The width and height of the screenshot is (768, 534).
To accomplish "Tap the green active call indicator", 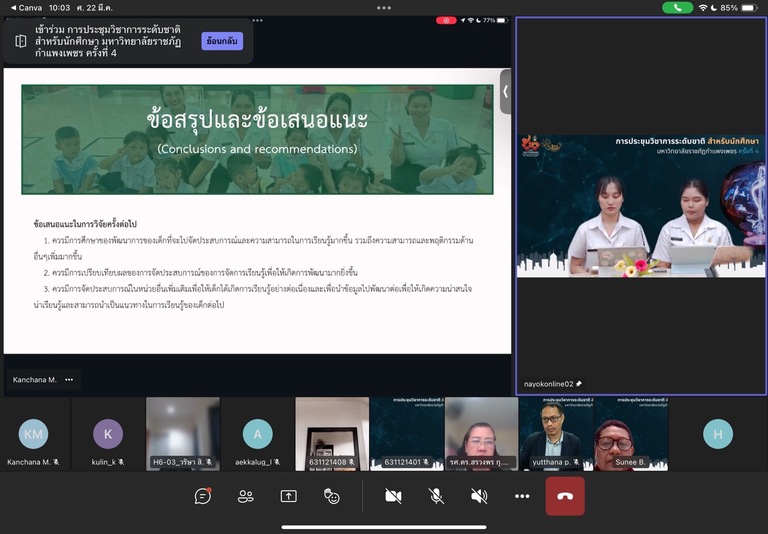I will pos(677,8).
